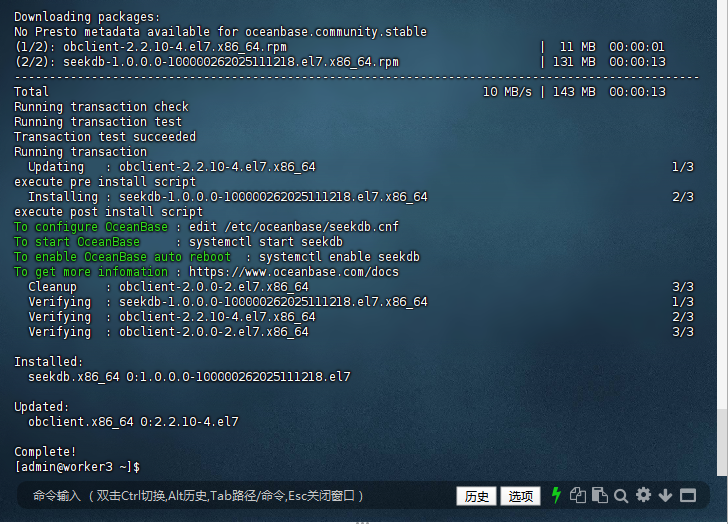
Task: Click the green lightning quick-command icon
Action: (x=557, y=495)
